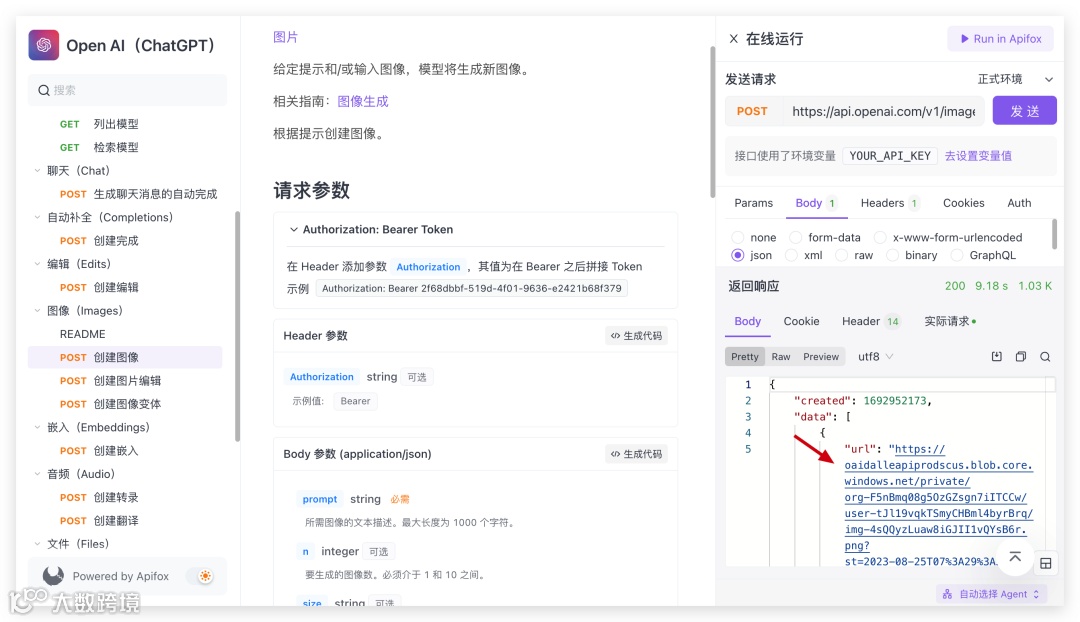Click the documentation pane scrollbar

tap(712, 122)
